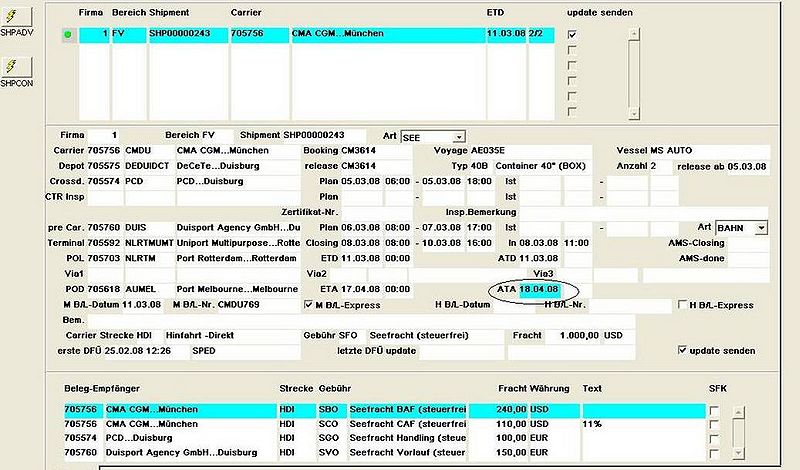Click the Typ field 40B
This screenshot has width=800, height=470.
[480, 166]
